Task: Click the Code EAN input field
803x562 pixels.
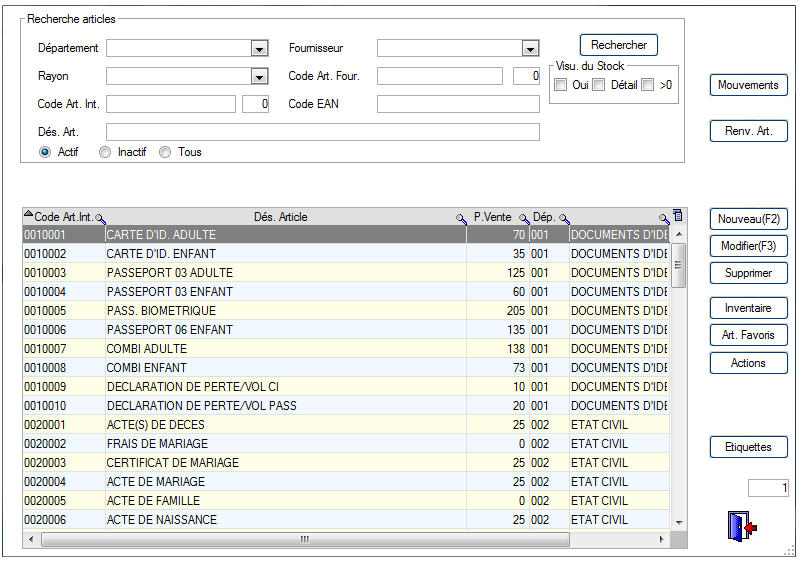Action: [x=458, y=104]
